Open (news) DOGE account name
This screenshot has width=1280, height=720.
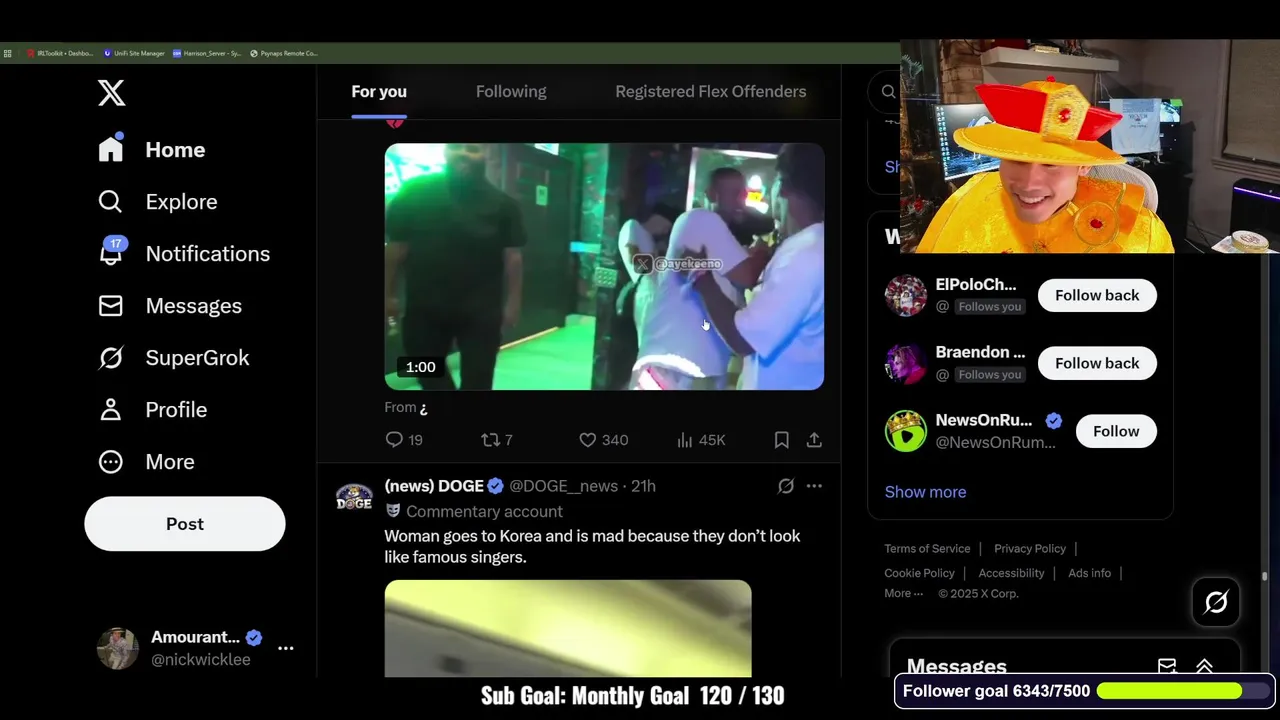(x=434, y=486)
